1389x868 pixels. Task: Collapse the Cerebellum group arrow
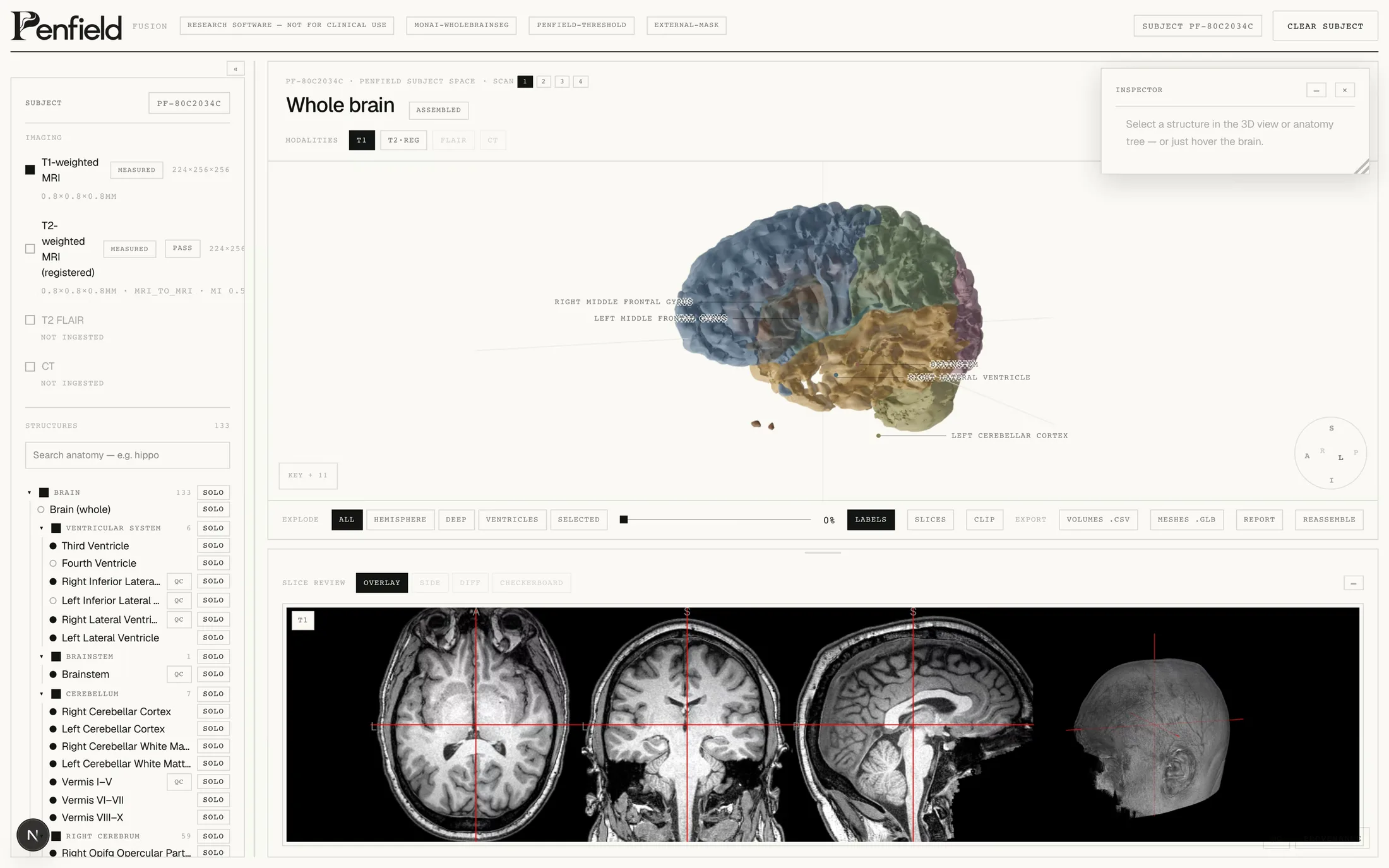point(42,694)
